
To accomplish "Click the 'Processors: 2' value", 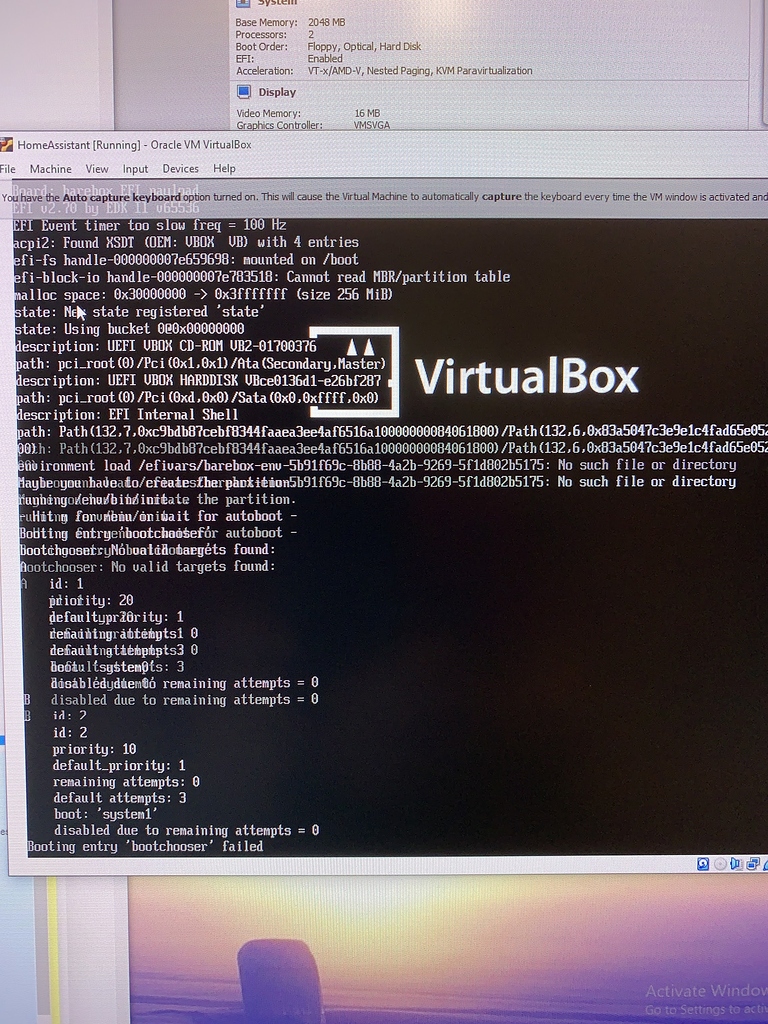I will pos(311,34).
